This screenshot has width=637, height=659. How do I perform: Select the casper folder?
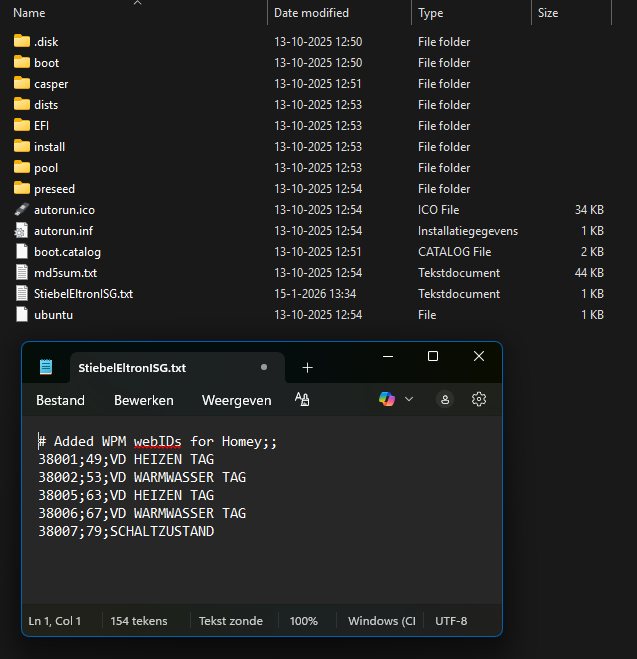pos(51,84)
